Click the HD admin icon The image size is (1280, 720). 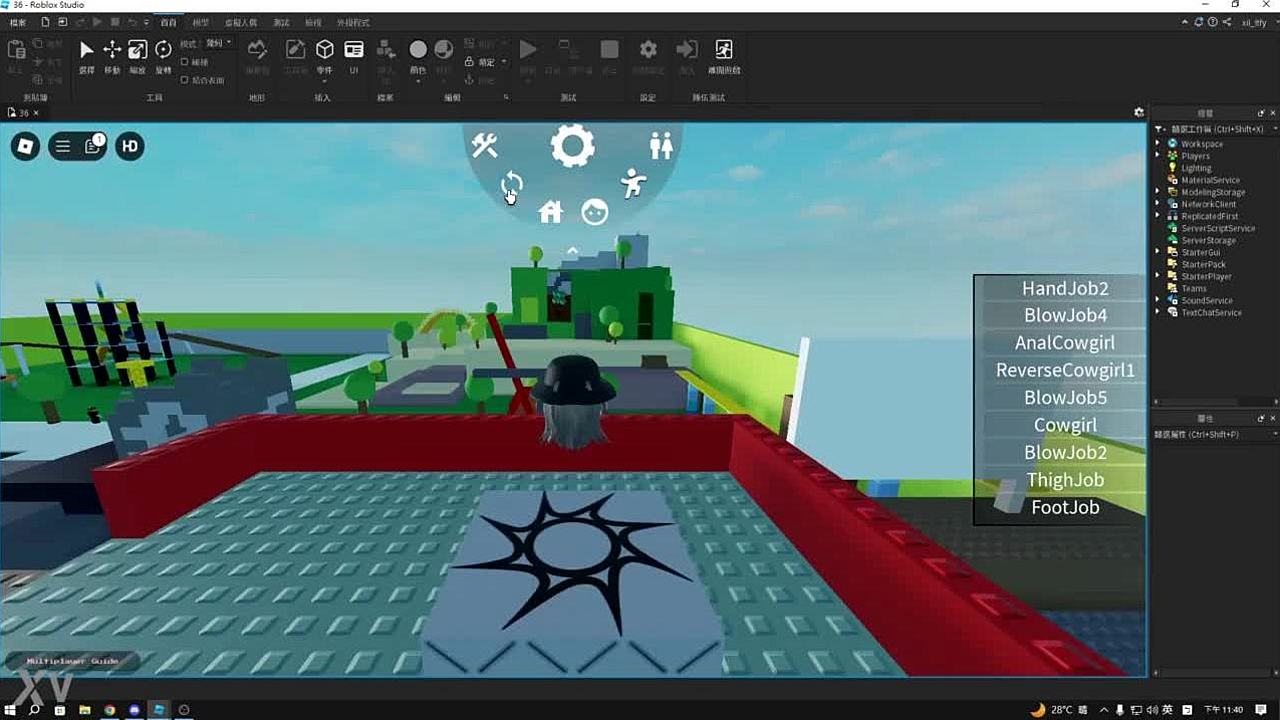point(130,147)
